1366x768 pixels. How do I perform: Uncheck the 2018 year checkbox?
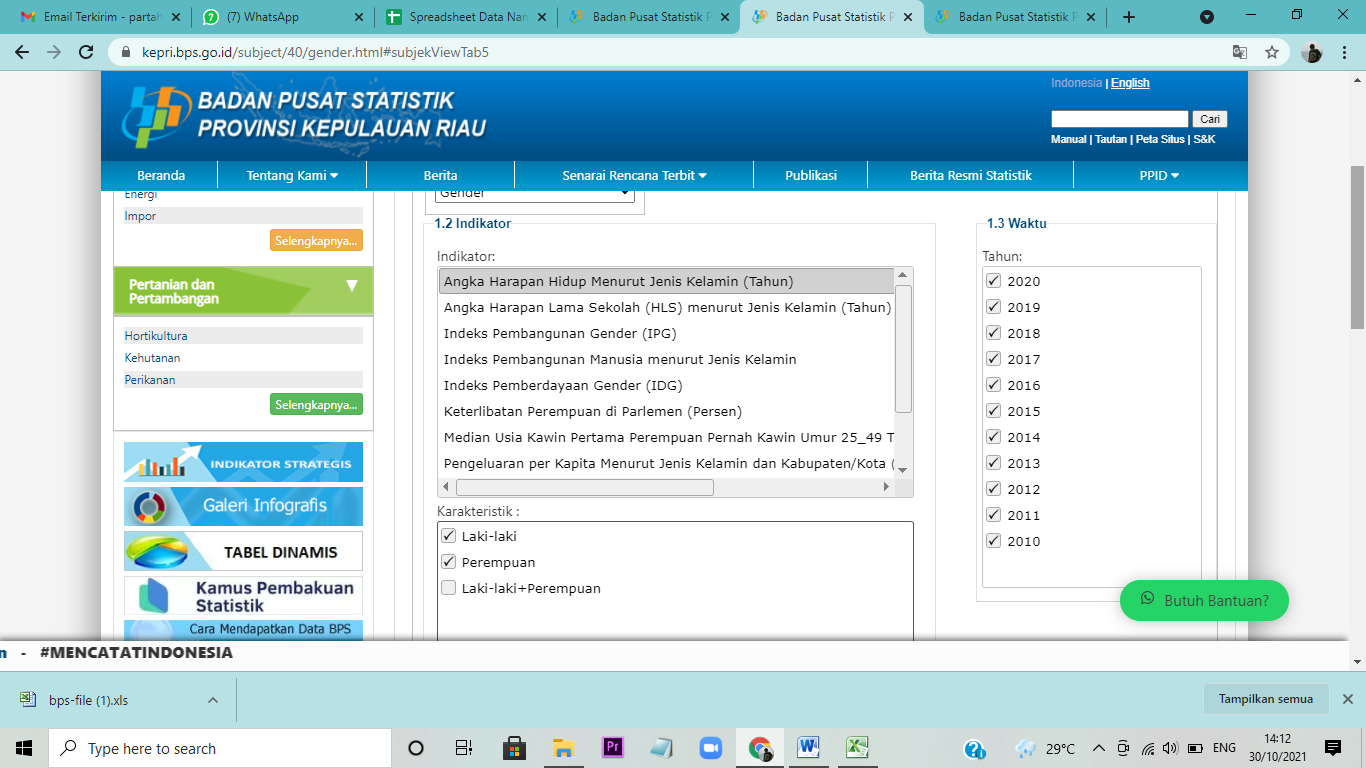click(x=994, y=333)
